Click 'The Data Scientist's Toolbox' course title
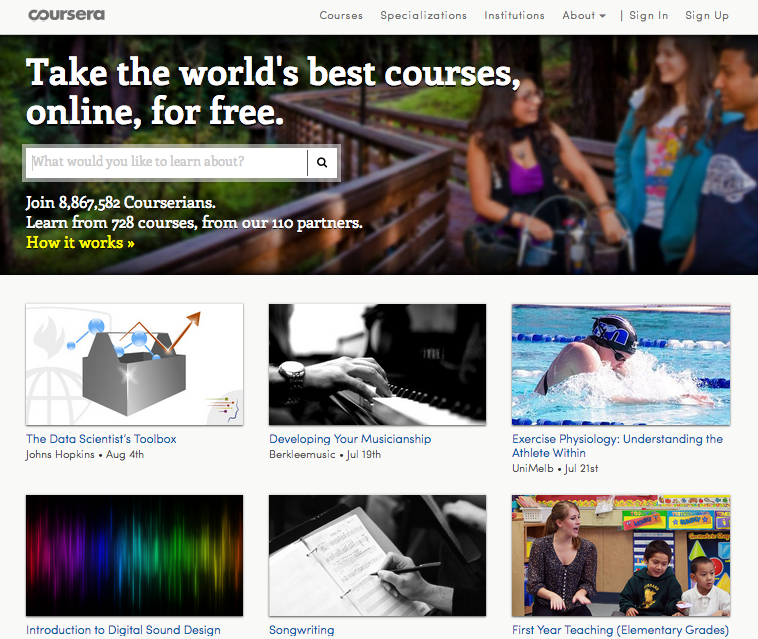The width and height of the screenshot is (758, 639). (x=101, y=439)
